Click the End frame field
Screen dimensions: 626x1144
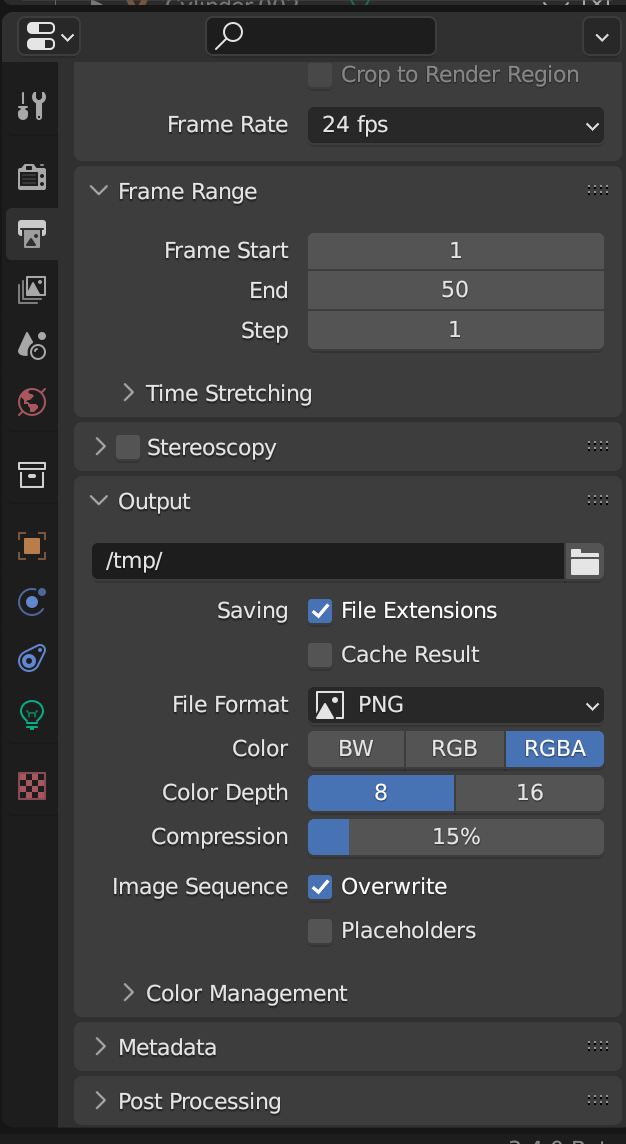pos(456,290)
